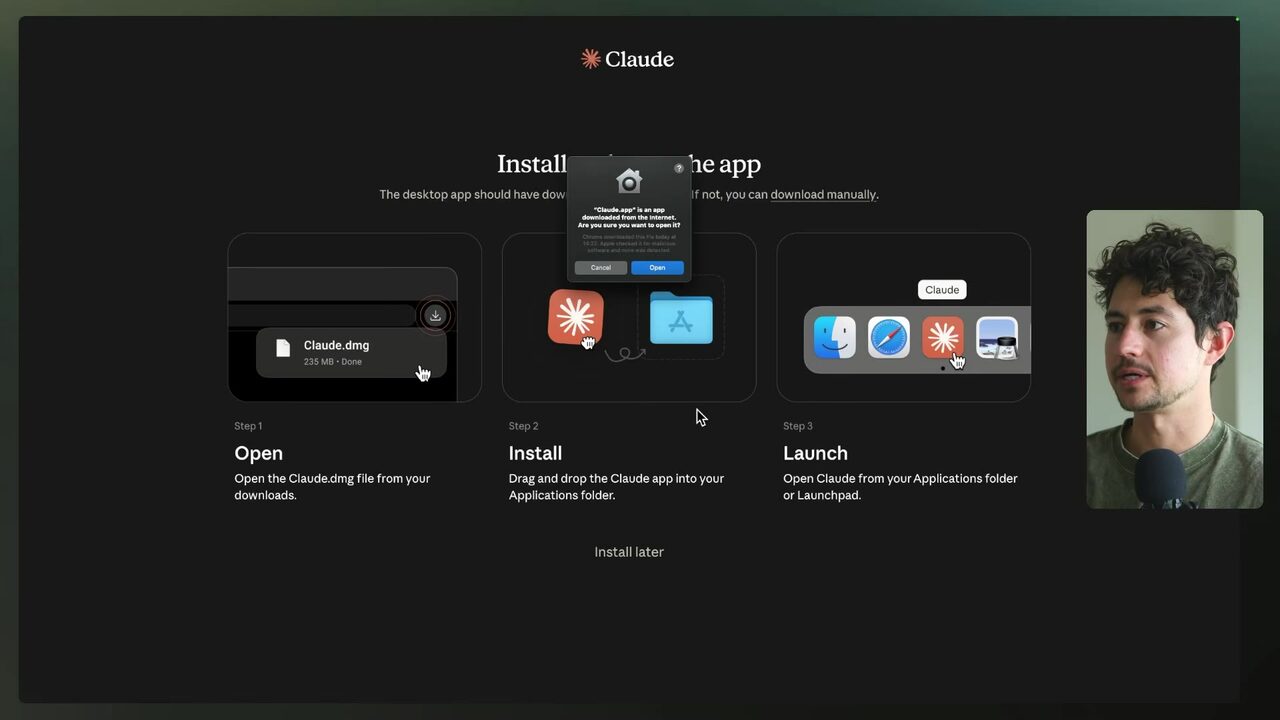This screenshot has height=720, width=1280.
Task: Click the Finder icon in the Step 3 dock
Action: (835, 338)
